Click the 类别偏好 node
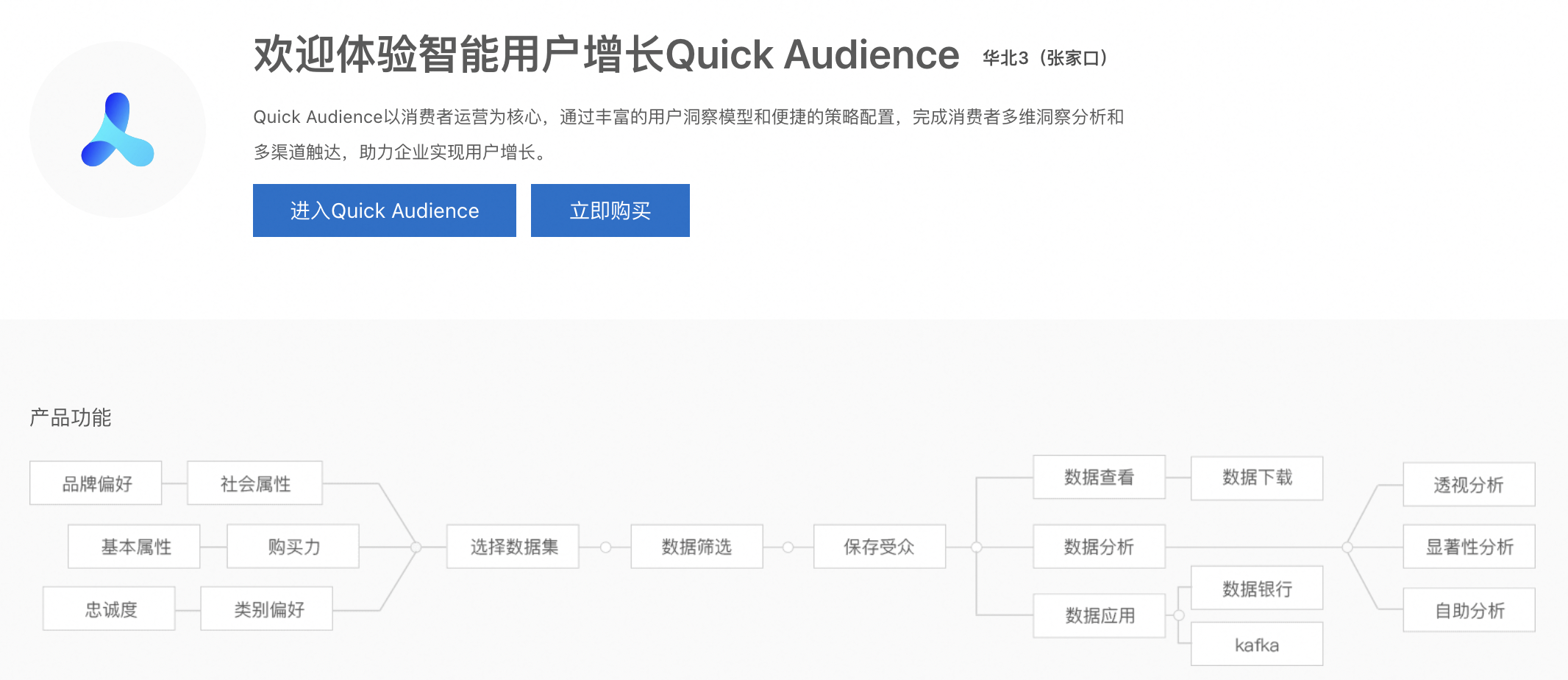This screenshot has height=680, width=1568. coord(266,609)
